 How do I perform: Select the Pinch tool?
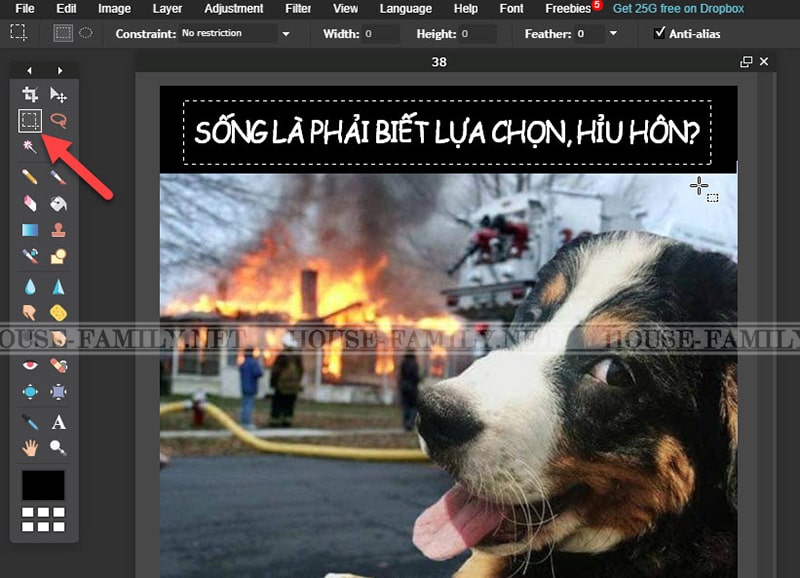(x=58, y=392)
